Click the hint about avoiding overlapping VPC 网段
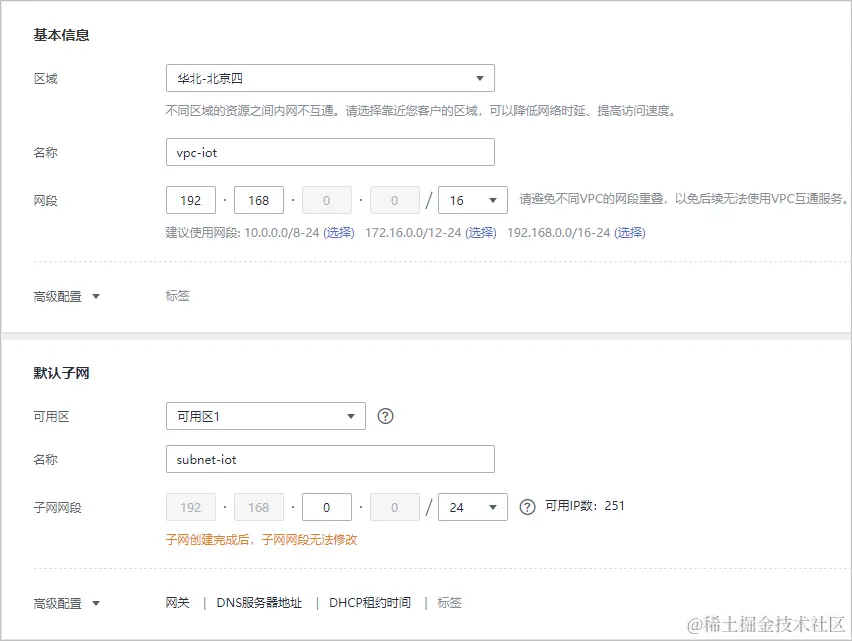Viewport: 852px width, 641px height. click(x=684, y=199)
